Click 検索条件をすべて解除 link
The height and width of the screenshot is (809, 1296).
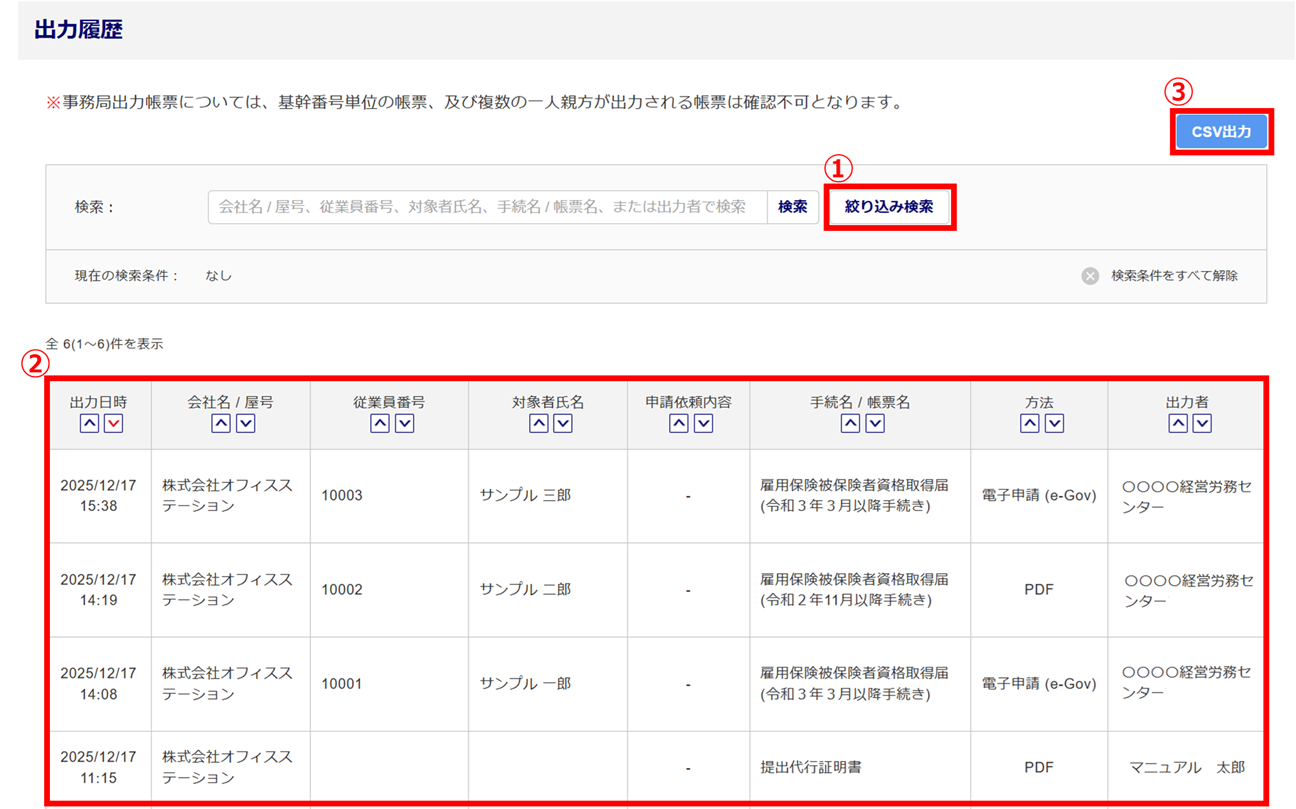click(x=1174, y=276)
